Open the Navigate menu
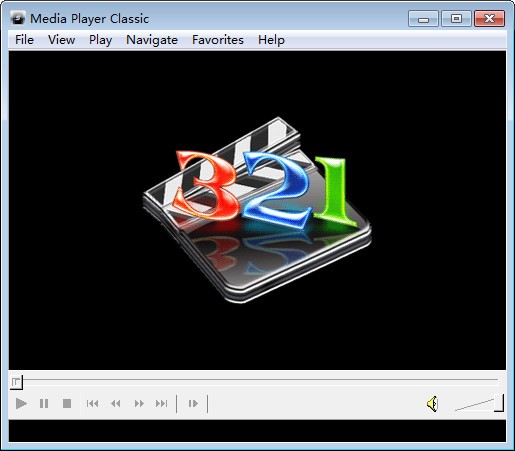515x451 pixels. click(x=152, y=40)
